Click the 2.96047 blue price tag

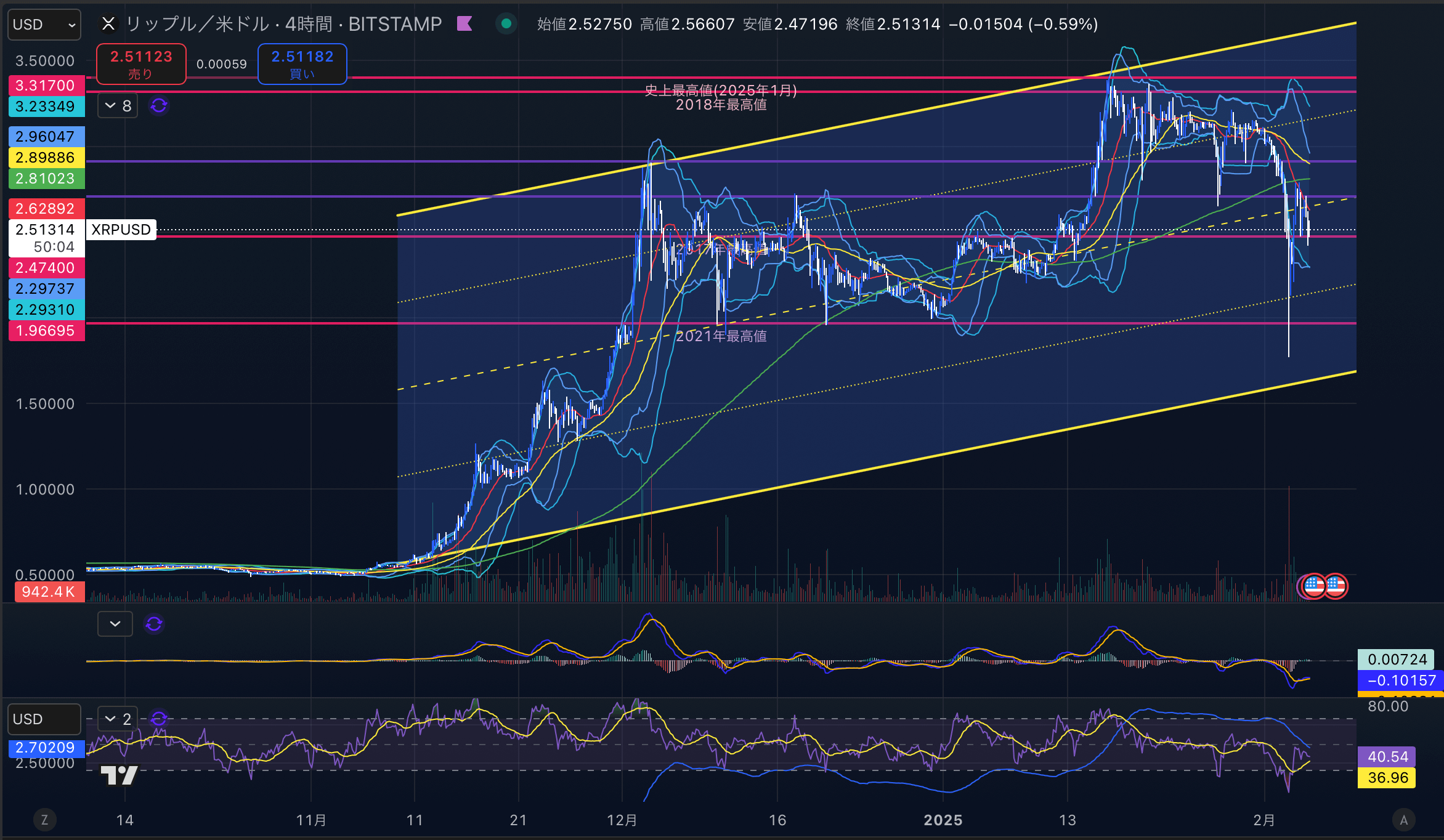pos(47,137)
